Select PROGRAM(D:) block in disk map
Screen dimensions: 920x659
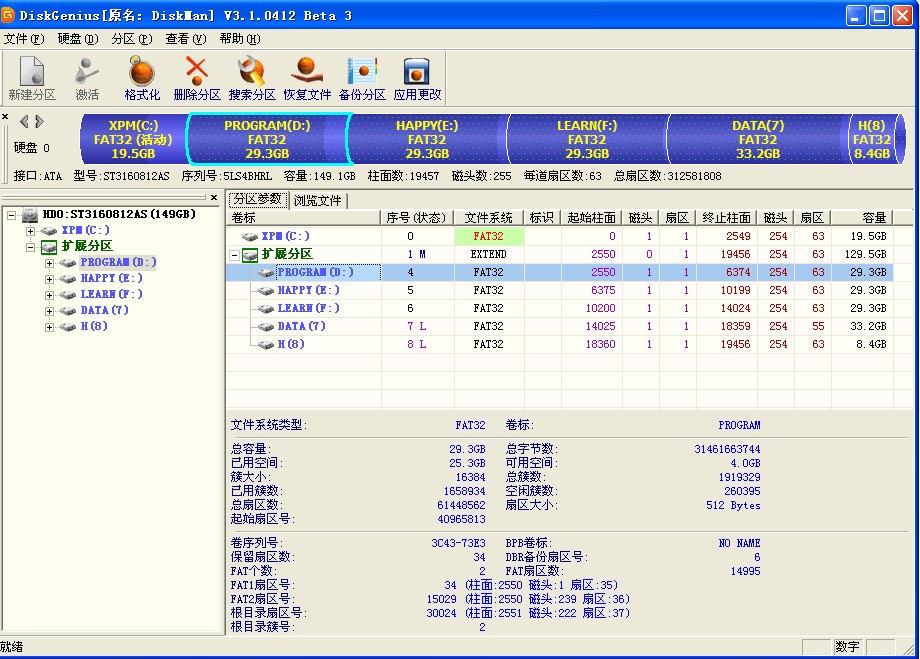268,139
